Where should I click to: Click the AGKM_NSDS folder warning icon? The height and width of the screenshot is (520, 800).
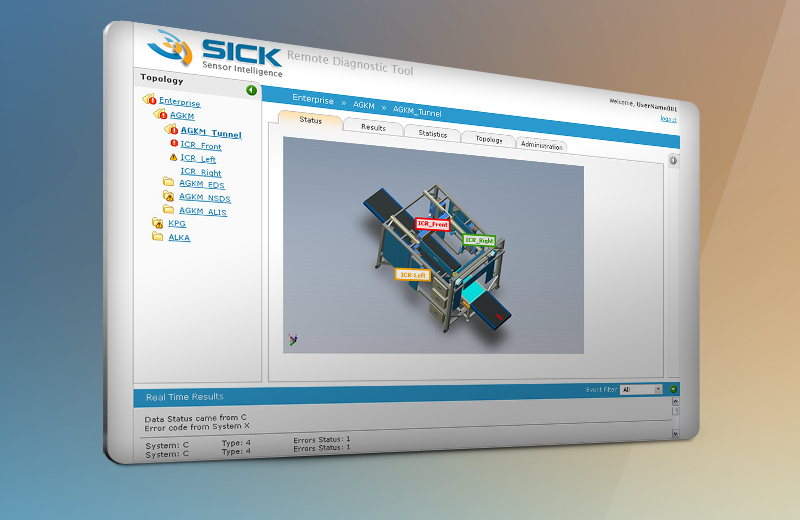point(168,195)
